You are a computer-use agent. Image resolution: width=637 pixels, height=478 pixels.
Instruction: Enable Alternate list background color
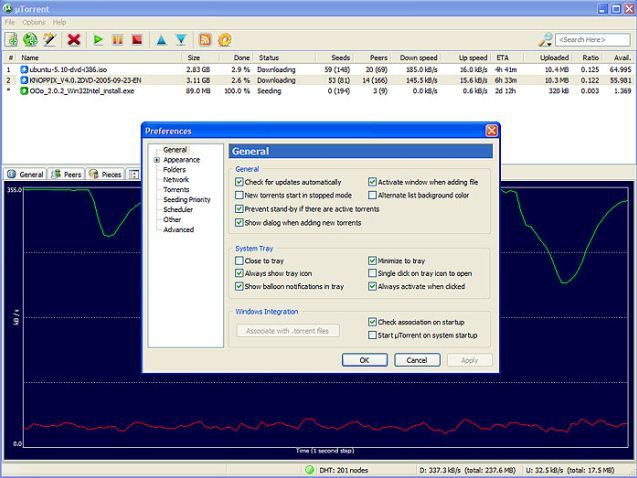click(x=373, y=195)
